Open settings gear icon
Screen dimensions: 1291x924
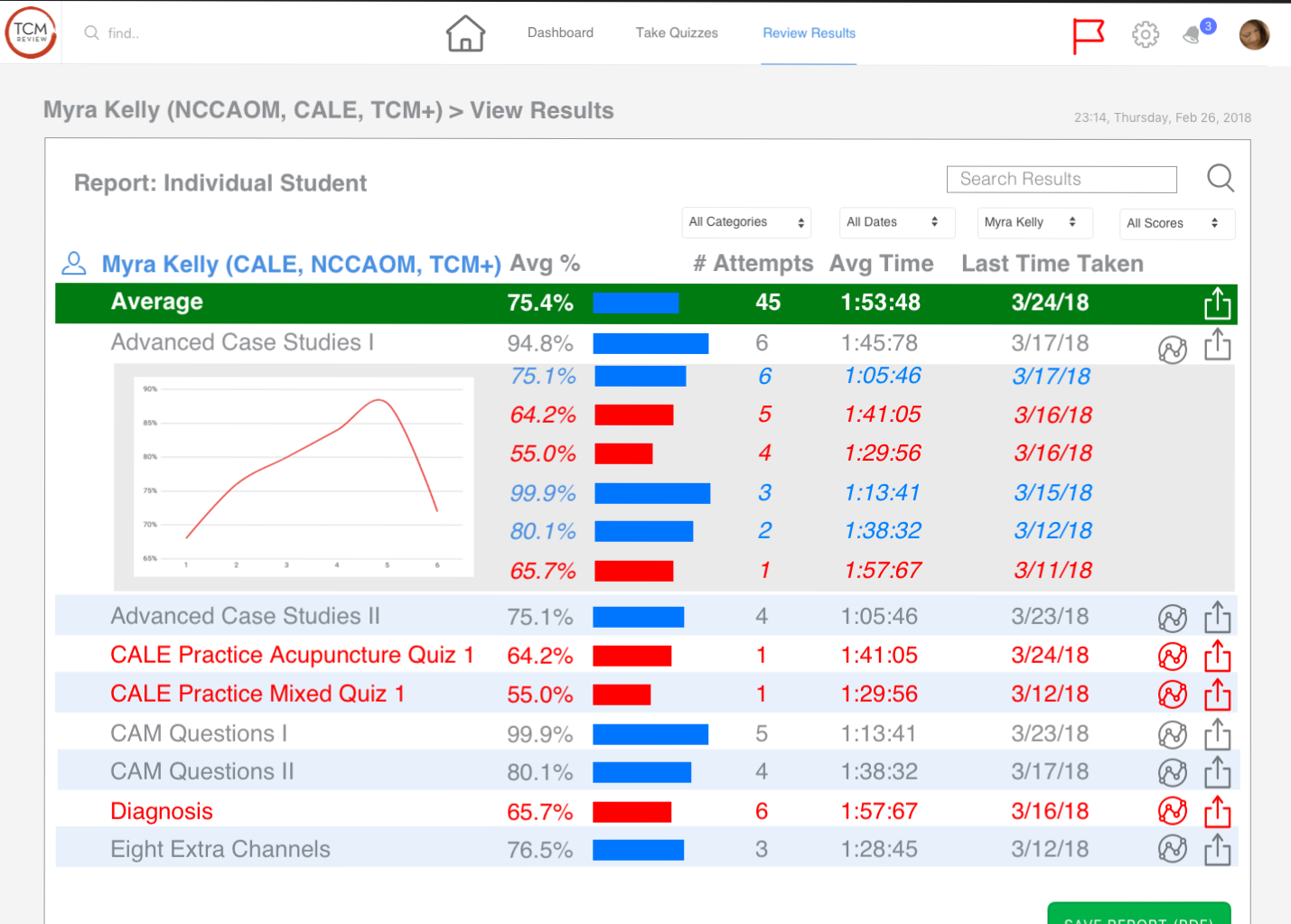click(x=1146, y=34)
